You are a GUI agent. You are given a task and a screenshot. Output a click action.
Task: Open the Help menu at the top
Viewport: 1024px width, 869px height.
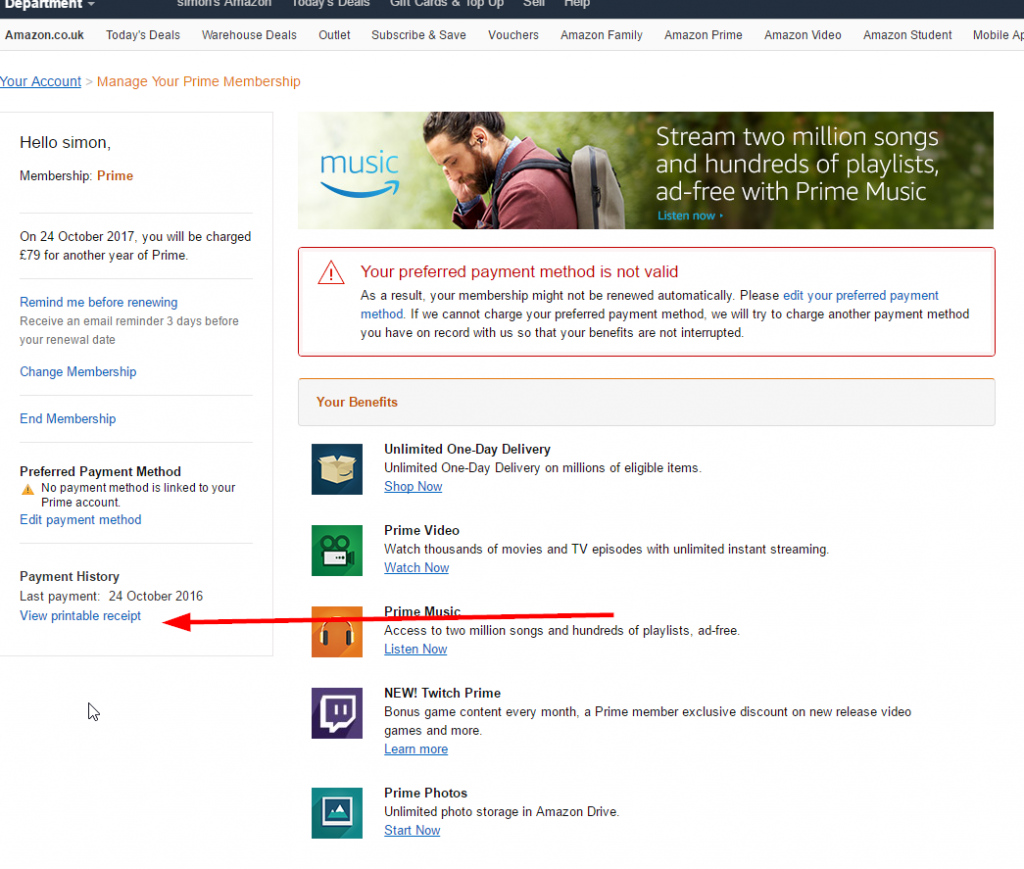pyautogui.click(x=577, y=4)
